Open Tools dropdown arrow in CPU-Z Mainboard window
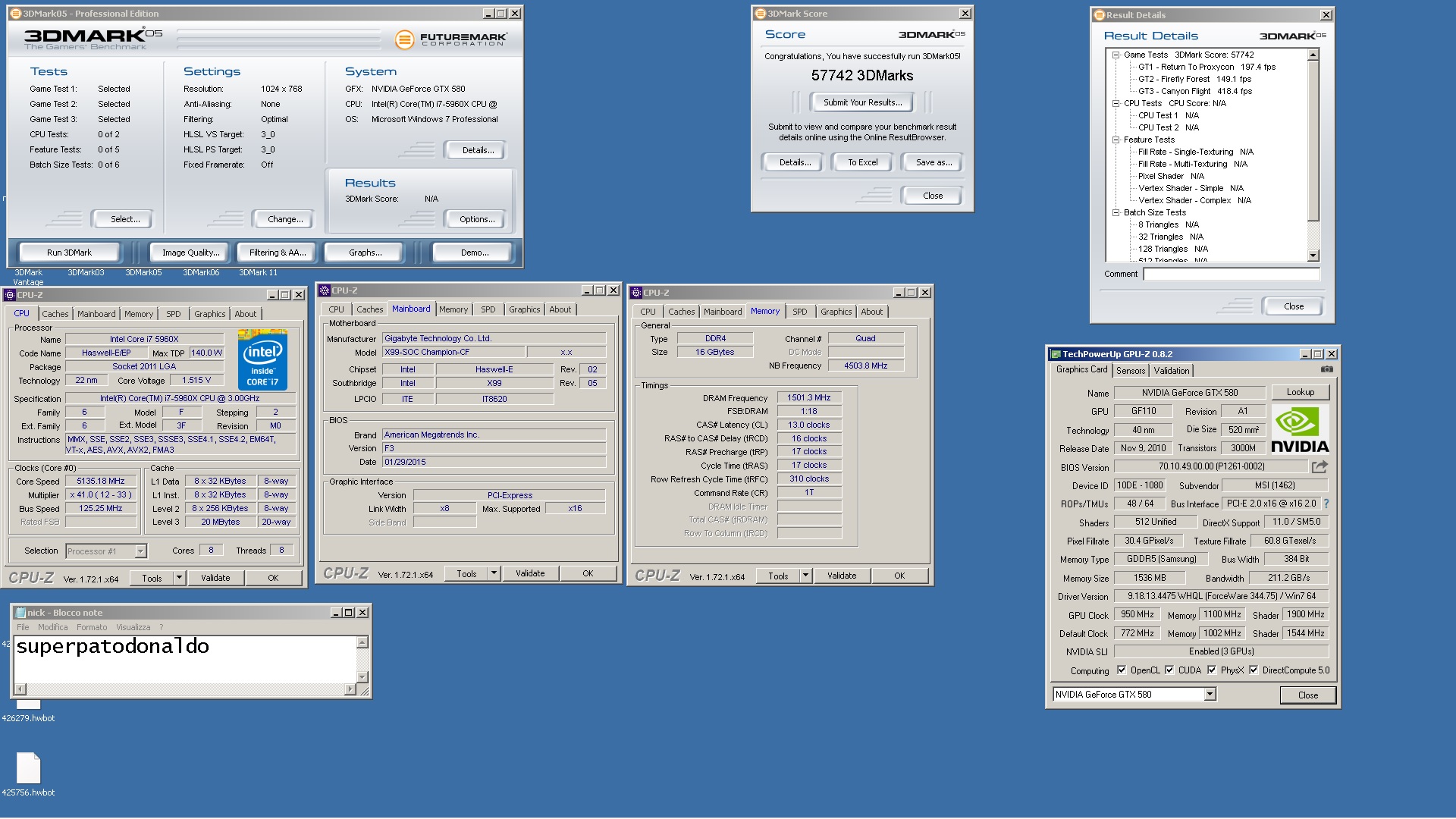Viewport: 1456px width, 819px height. [x=494, y=573]
